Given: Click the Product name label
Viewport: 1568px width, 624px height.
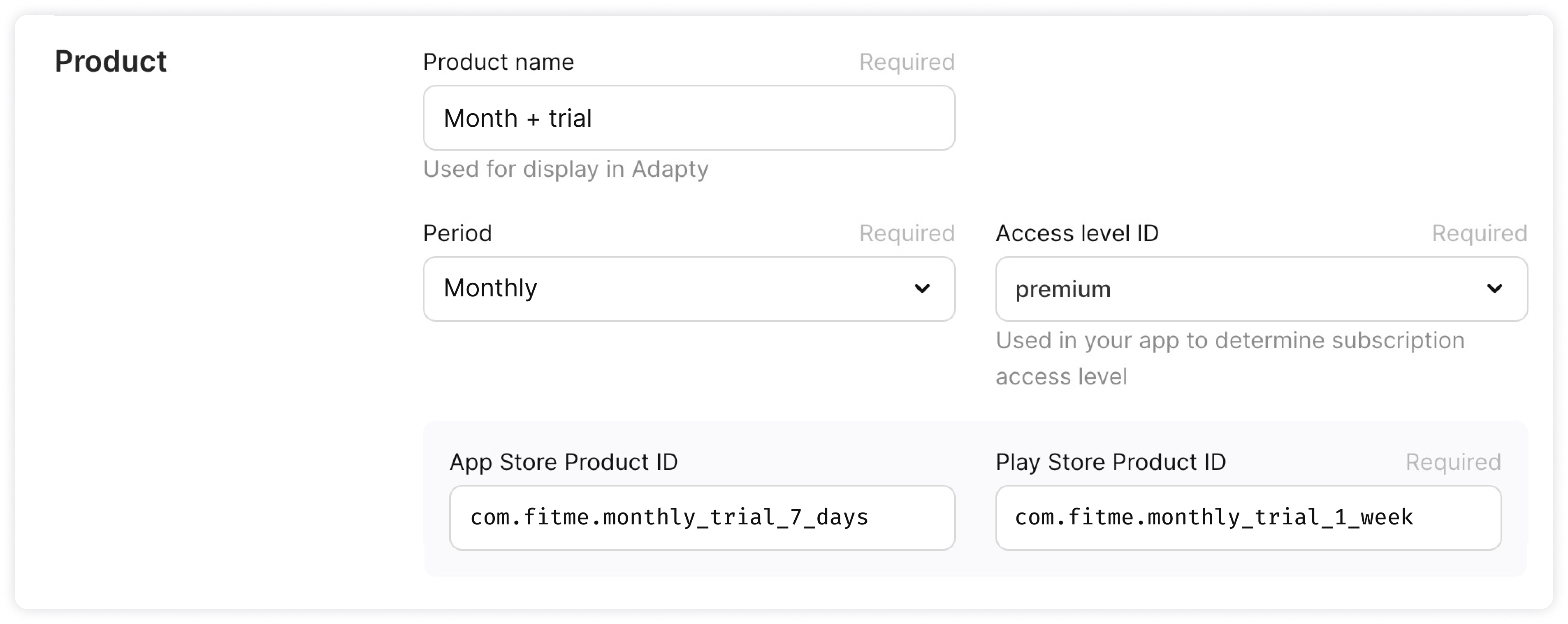Looking at the screenshot, I should (x=498, y=62).
